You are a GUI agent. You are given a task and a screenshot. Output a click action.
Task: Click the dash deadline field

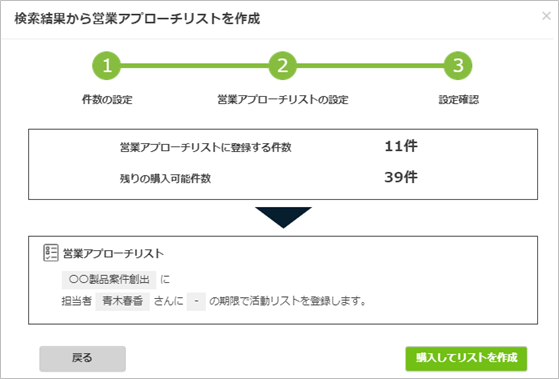click(196, 302)
